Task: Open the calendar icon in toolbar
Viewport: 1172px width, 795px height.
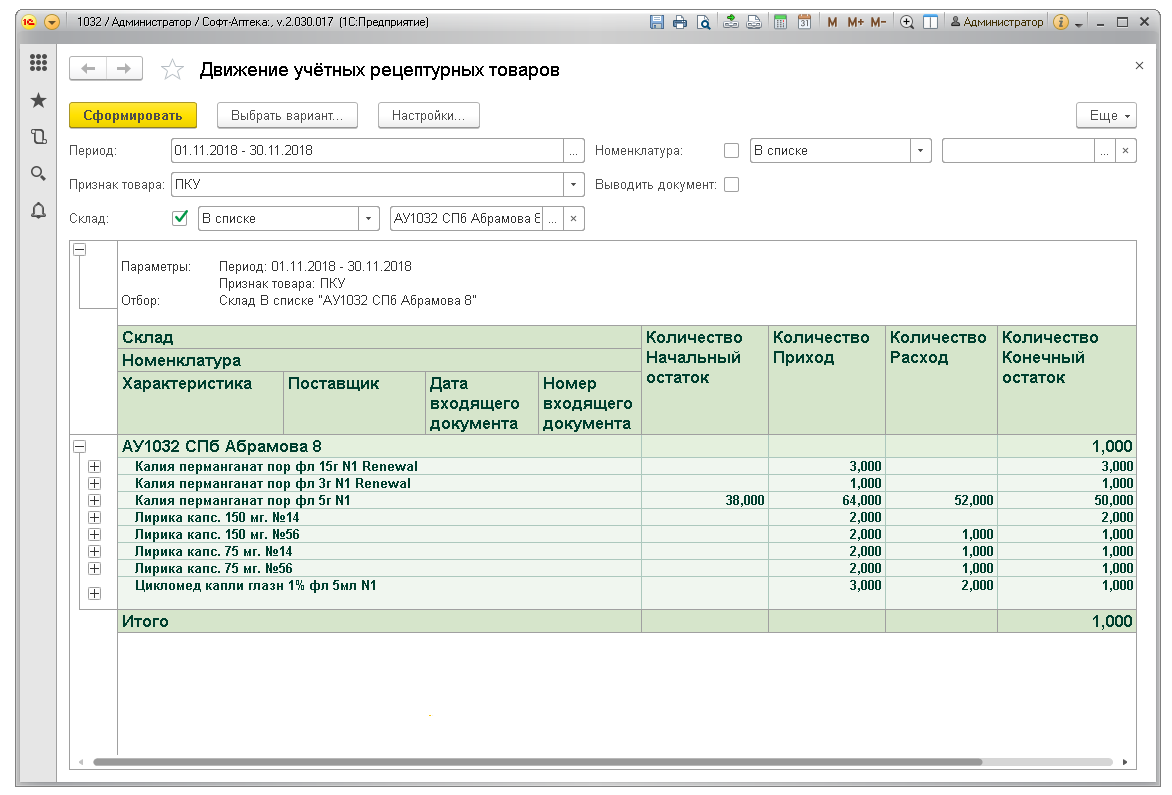Action: [803, 22]
